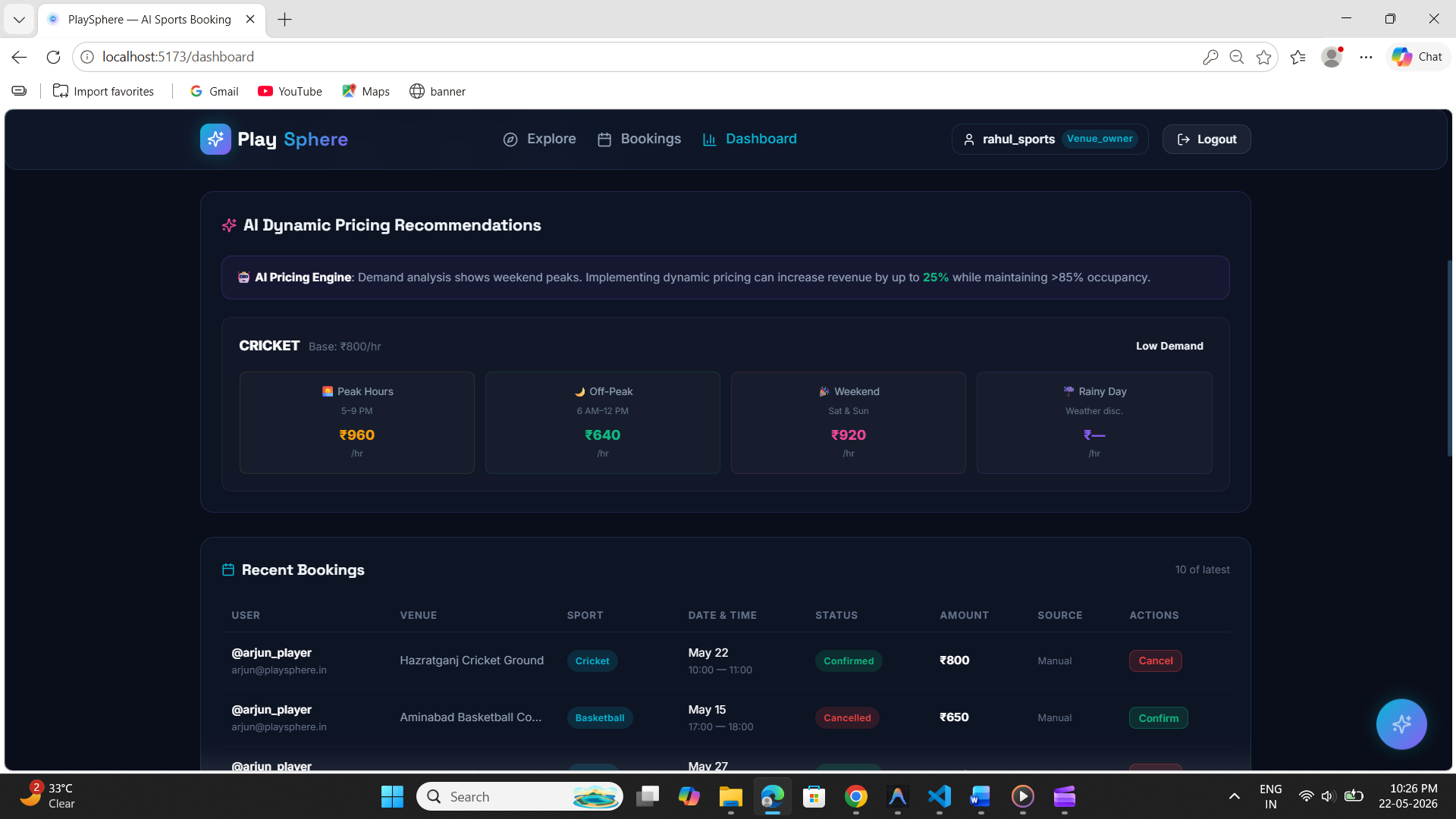The image size is (1456, 819).
Task: Open the YouTube bookmark
Action: click(290, 91)
